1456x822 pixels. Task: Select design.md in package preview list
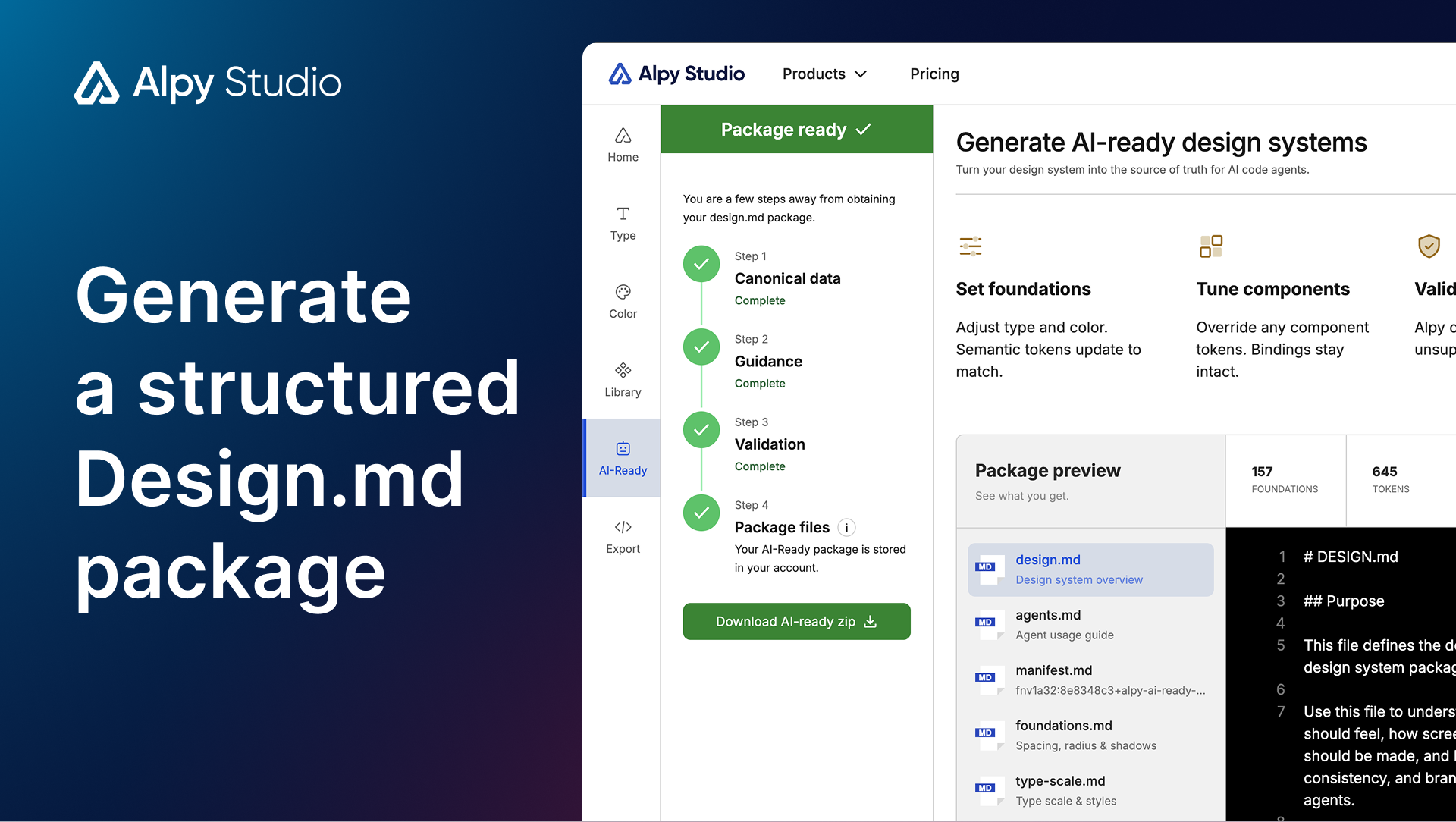[1090, 569]
